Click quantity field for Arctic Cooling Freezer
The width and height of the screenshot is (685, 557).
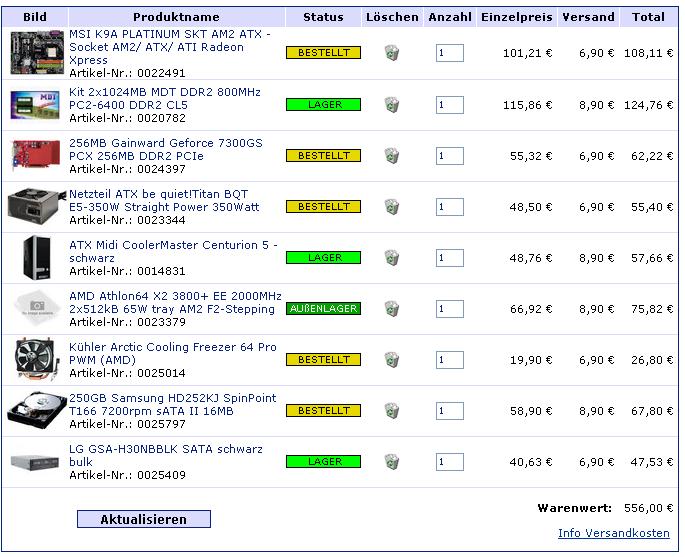point(450,360)
